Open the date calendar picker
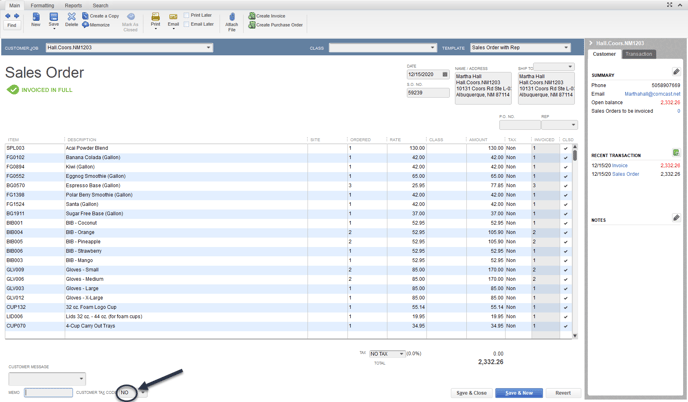 click(x=445, y=75)
